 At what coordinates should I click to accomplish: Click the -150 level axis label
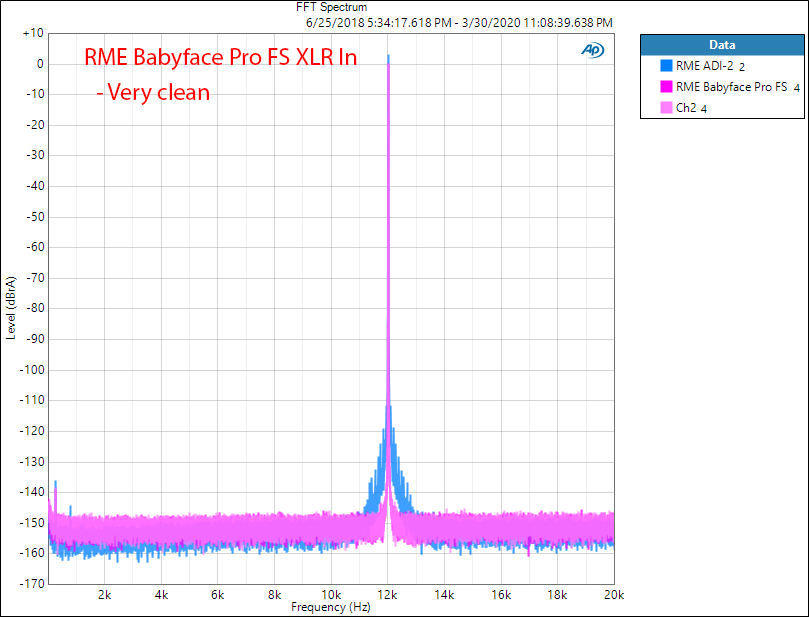tap(31, 522)
